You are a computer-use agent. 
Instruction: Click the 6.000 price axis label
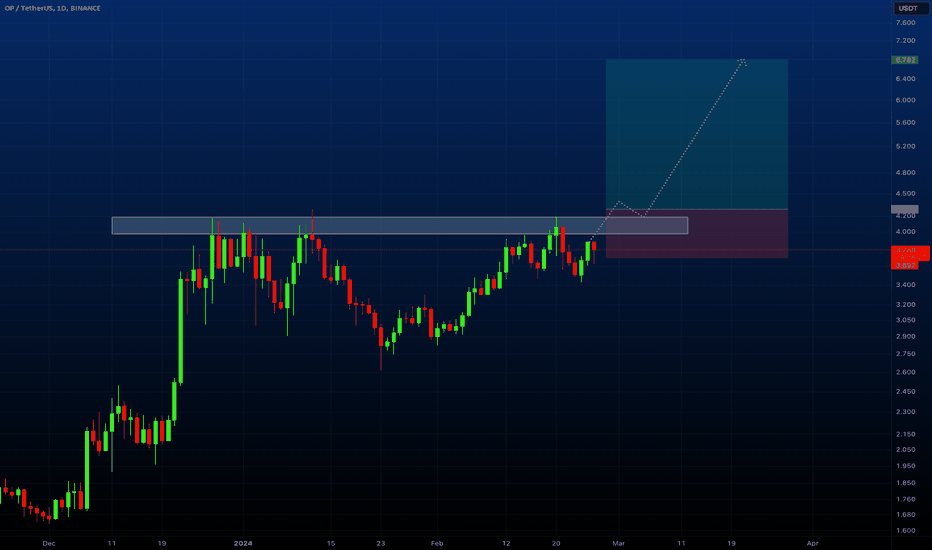[905, 100]
